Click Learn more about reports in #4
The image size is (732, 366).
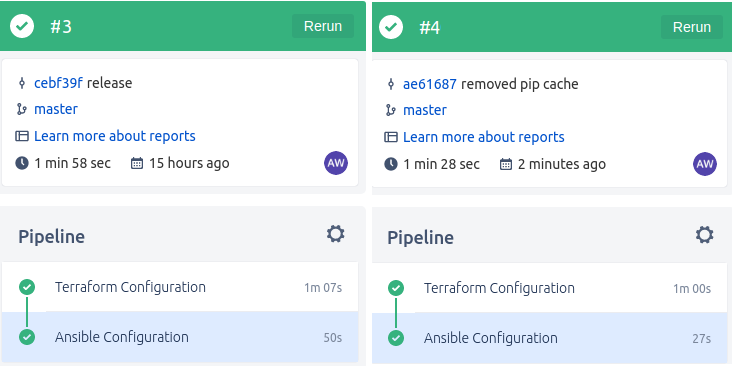tap(484, 137)
